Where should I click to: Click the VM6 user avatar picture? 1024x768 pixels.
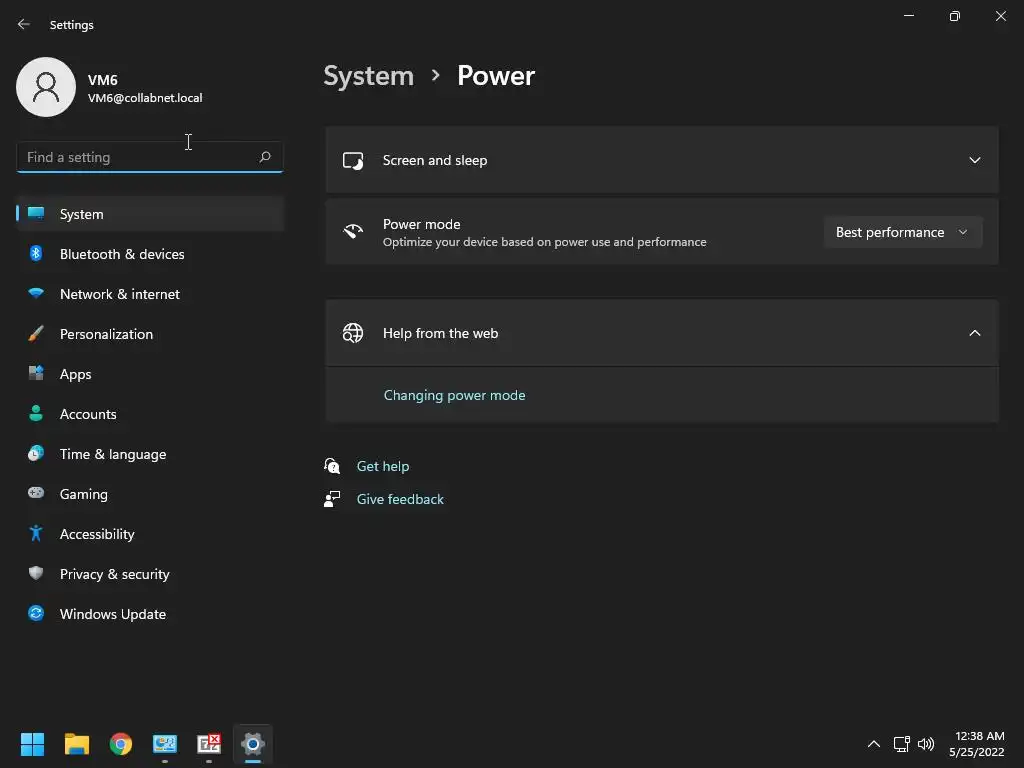46,87
